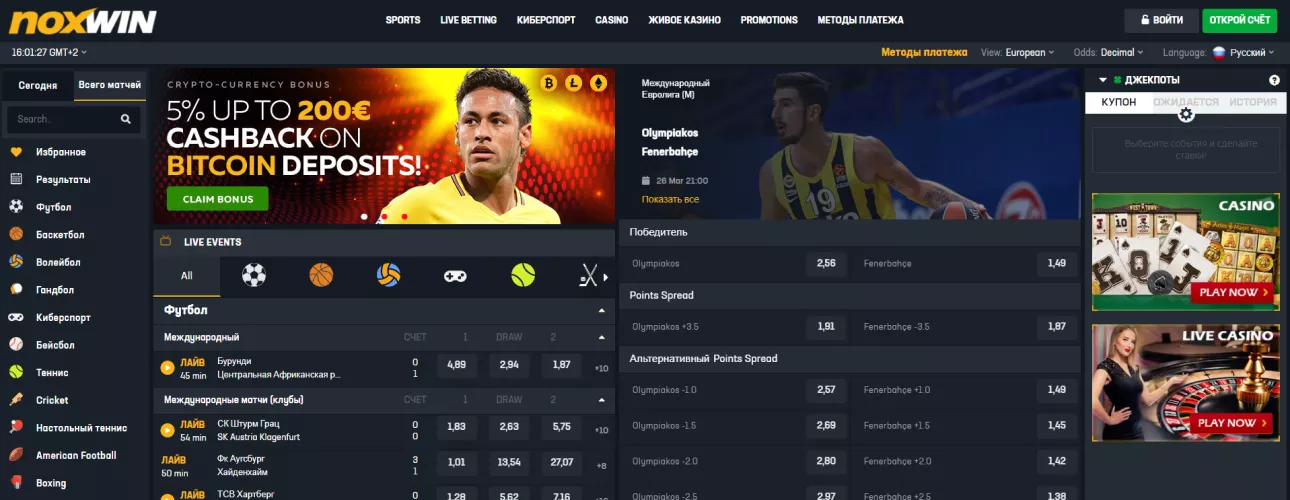
Task: Collapse the Футбол live events section
Action: tap(602, 311)
